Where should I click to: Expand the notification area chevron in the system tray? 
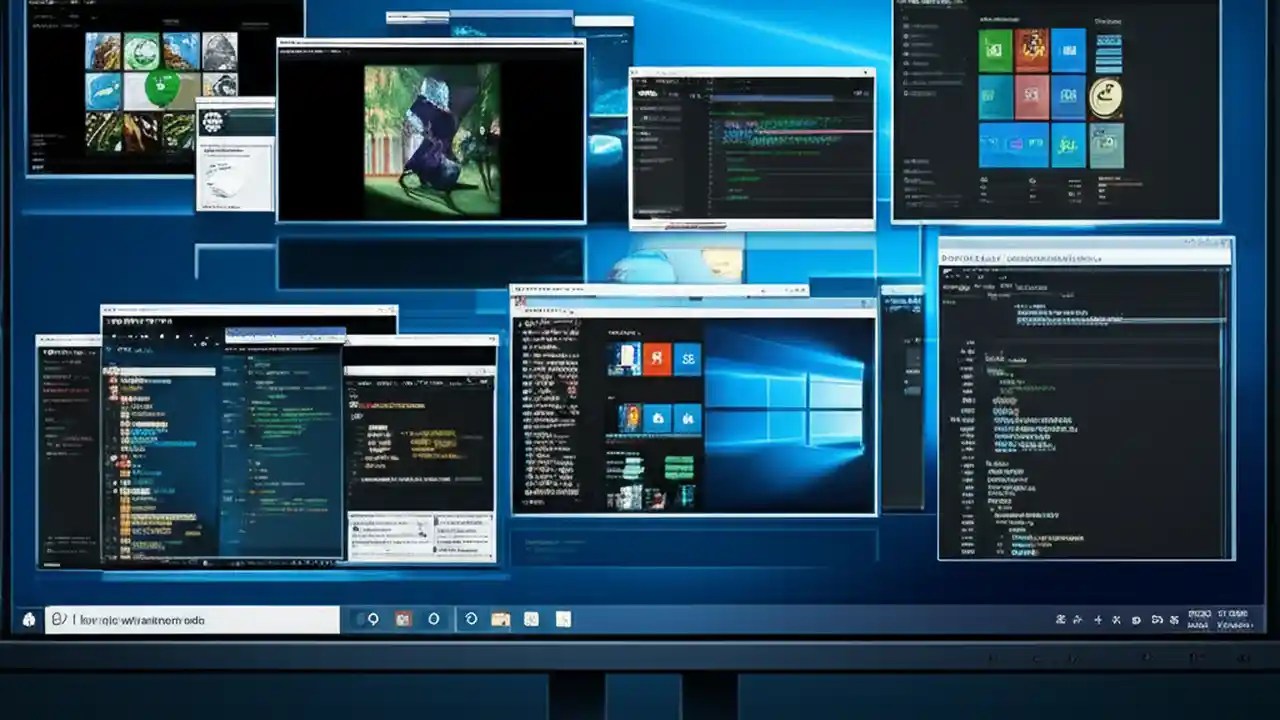pyautogui.click(x=1061, y=619)
